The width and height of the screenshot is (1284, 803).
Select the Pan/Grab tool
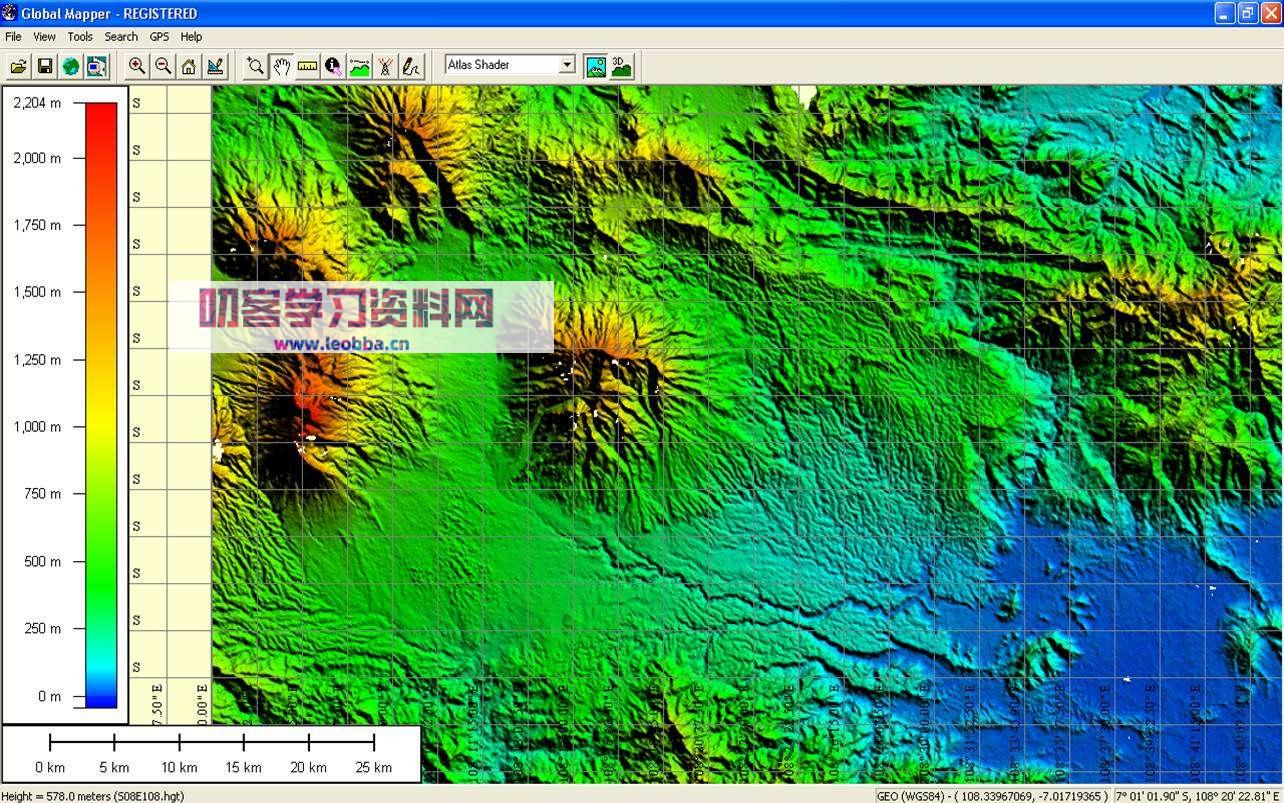tap(281, 65)
